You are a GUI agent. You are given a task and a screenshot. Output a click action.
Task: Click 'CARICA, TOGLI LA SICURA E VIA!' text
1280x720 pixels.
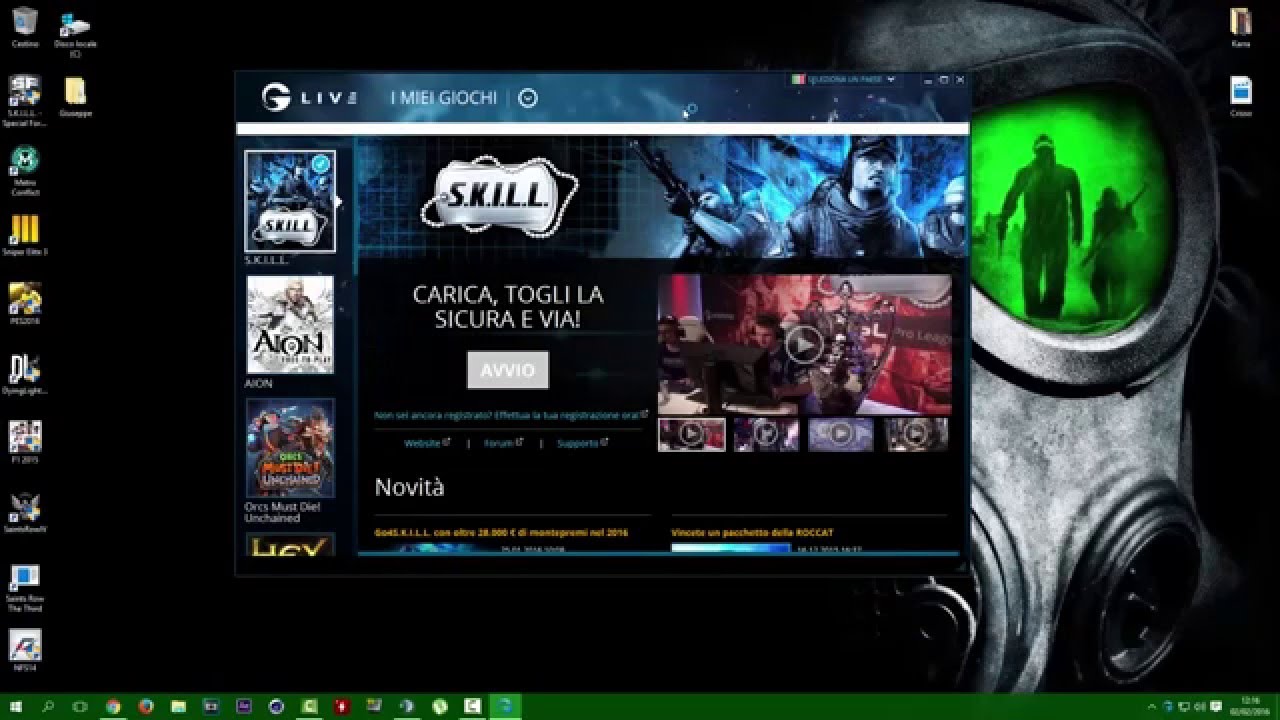(x=508, y=307)
